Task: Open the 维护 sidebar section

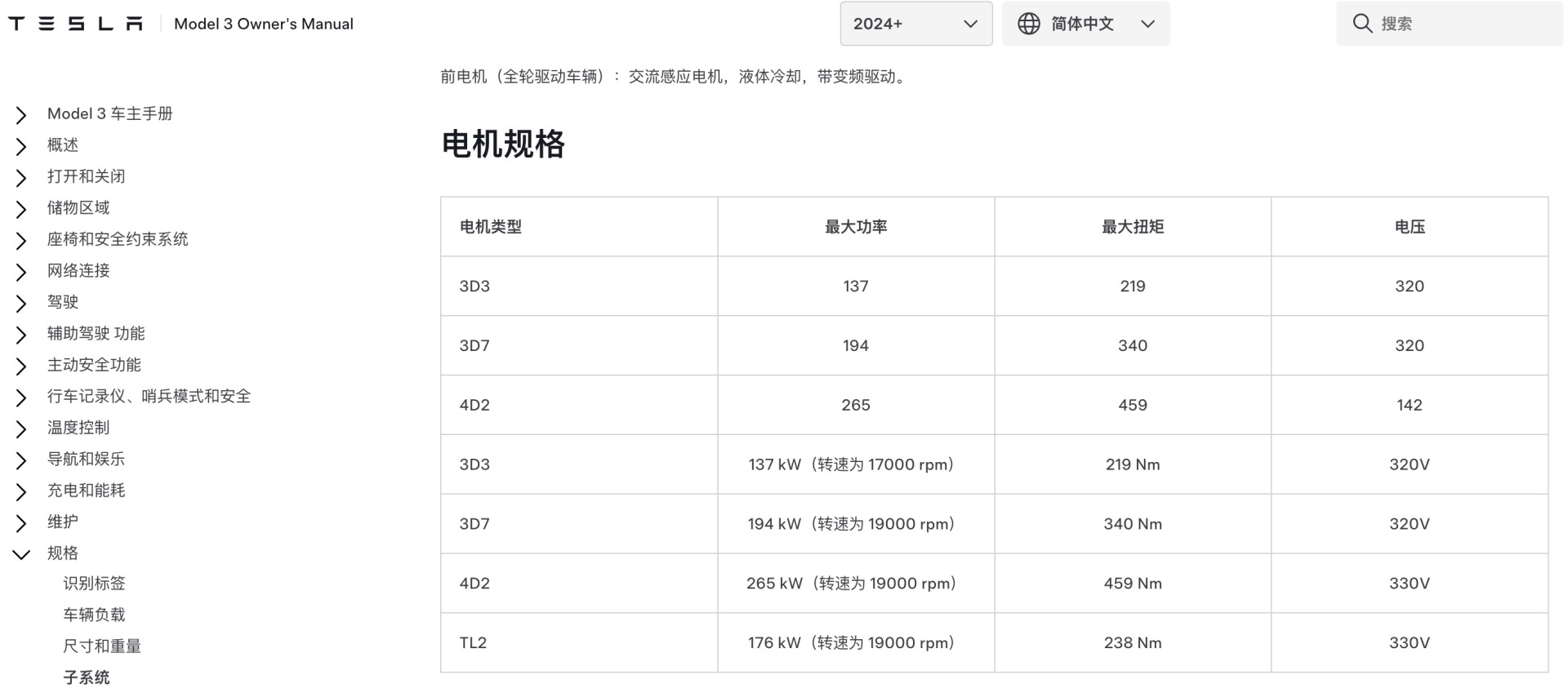Action: pyautogui.click(x=63, y=522)
